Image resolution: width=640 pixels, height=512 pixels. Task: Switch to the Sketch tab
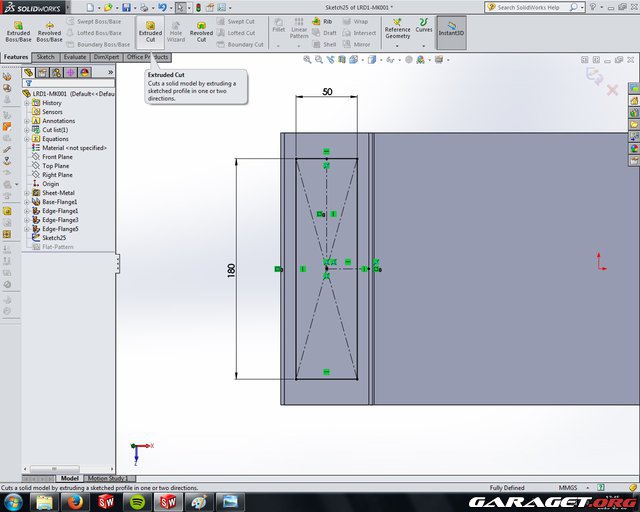click(x=46, y=57)
